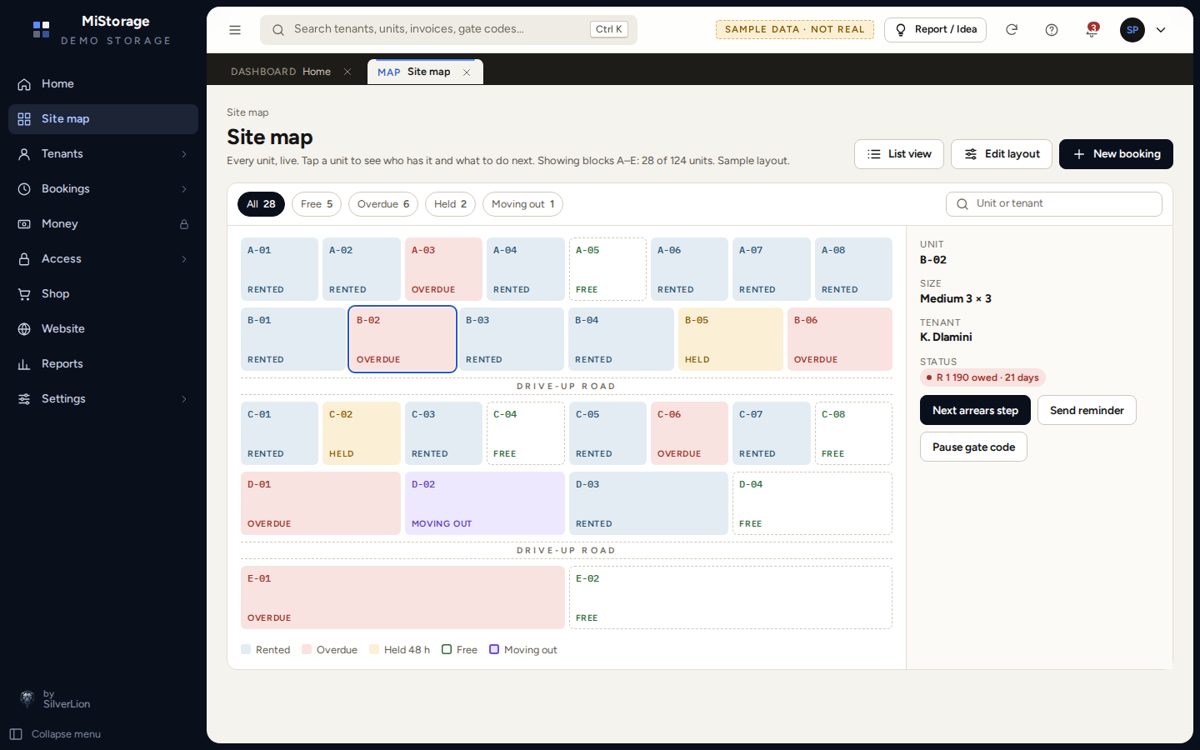Click the Edit layout button
Image resolution: width=1200 pixels, height=750 pixels.
pyautogui.click(x=1001, y=154)
